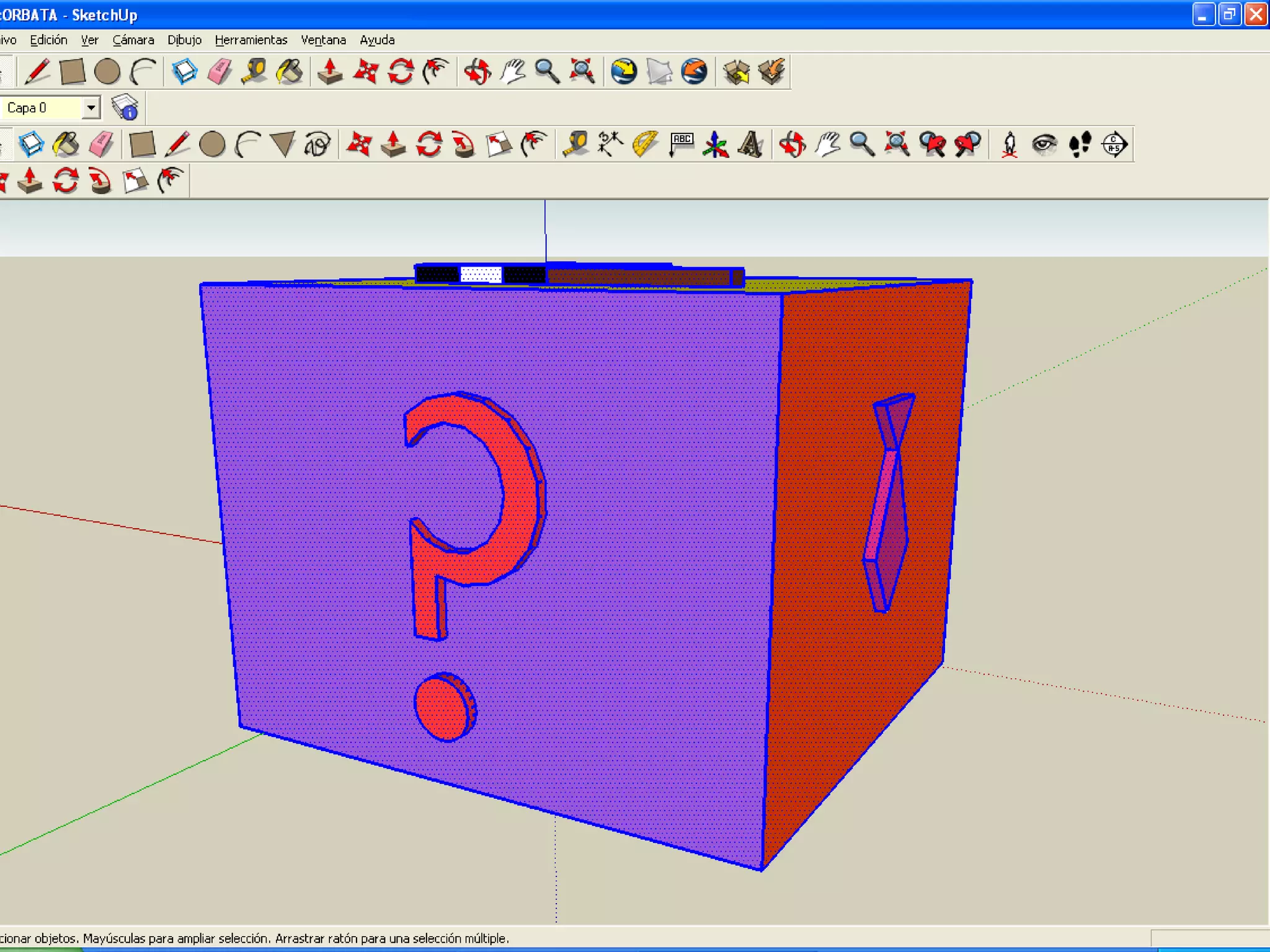Select the Protractor tool
The width and height of the screenshot is (1270, 952).
click(646, 144)
